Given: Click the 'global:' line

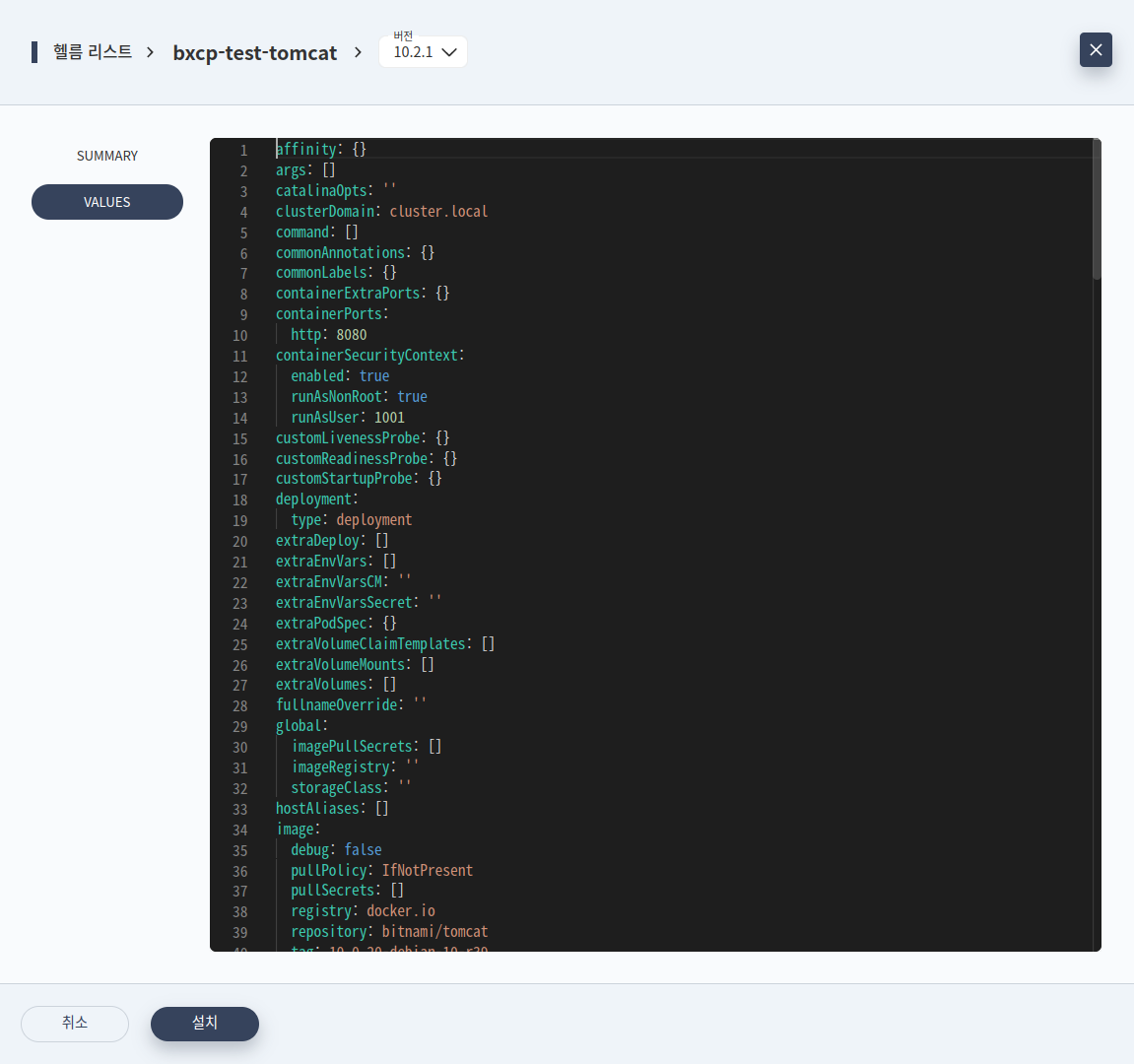Looking at the screenshot, I should click(x=301, y=725).
